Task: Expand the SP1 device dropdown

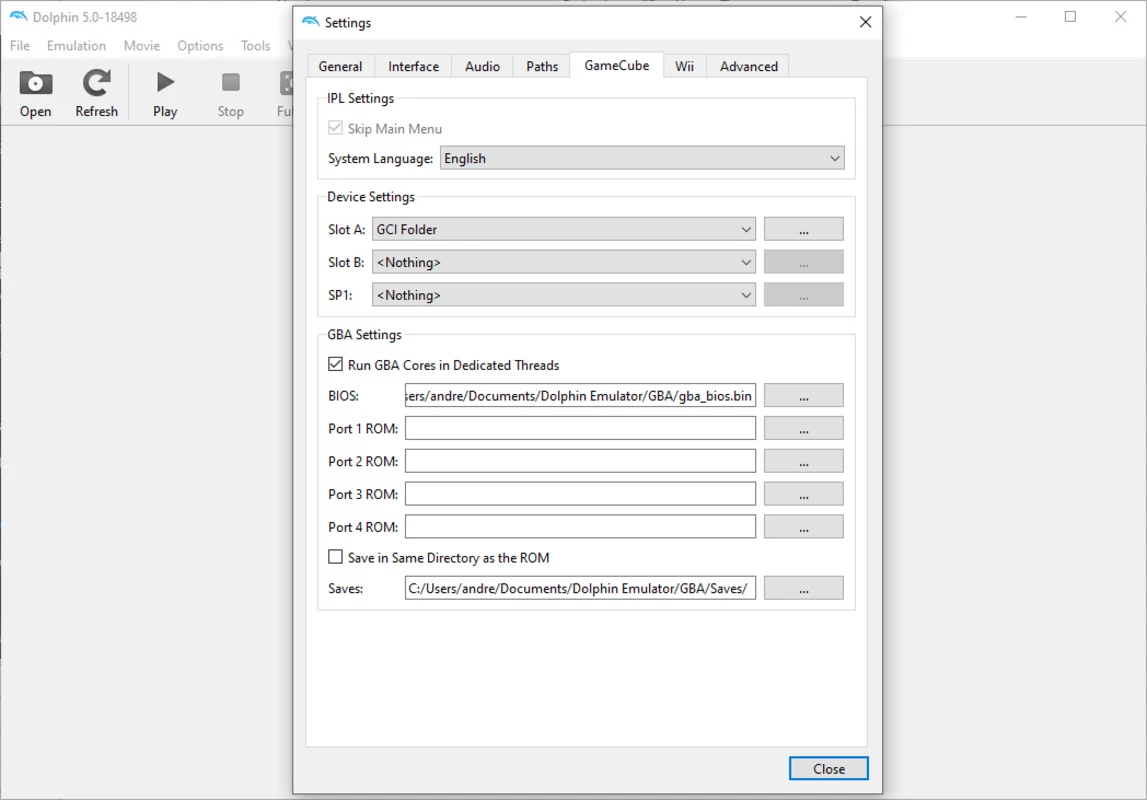Action: click(564, 296)
